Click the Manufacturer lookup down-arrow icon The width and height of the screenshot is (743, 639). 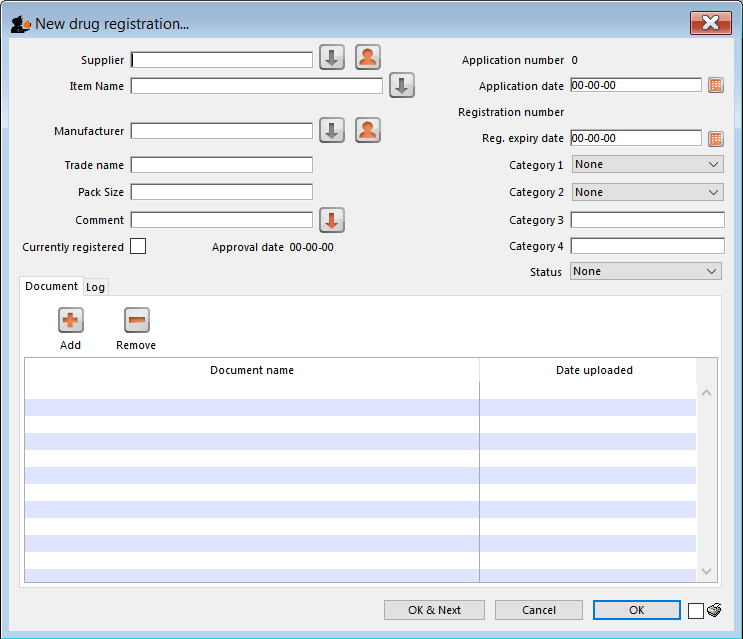[x=332, y=130]
